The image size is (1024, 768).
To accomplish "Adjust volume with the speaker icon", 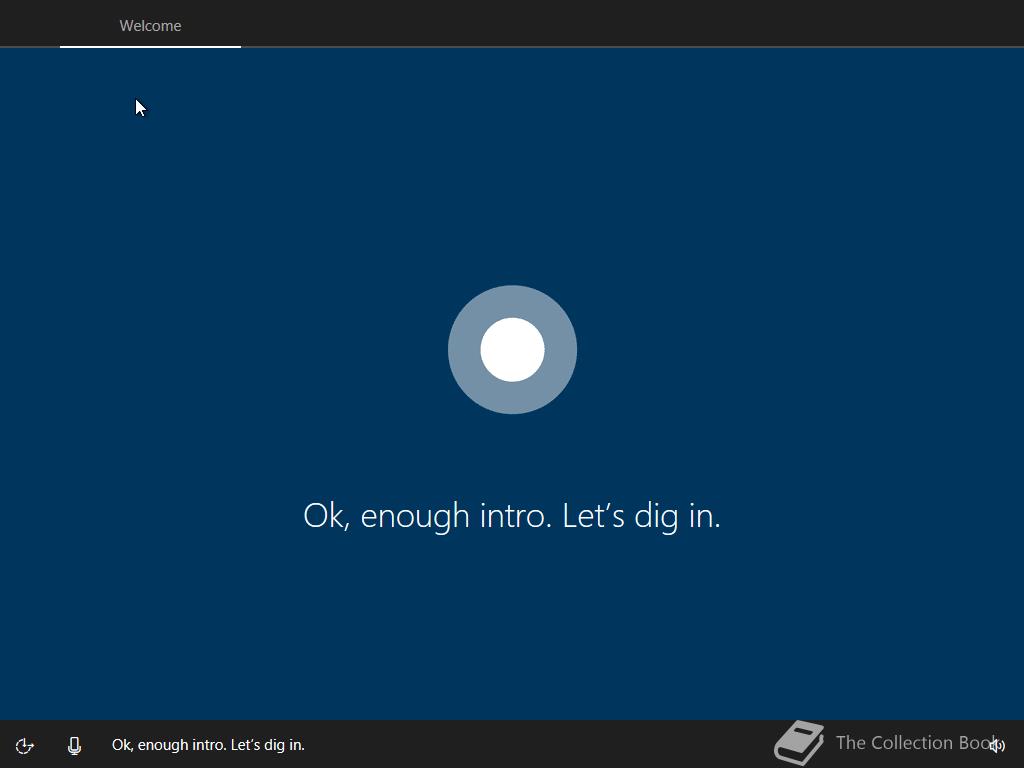I will pos(997,745).
